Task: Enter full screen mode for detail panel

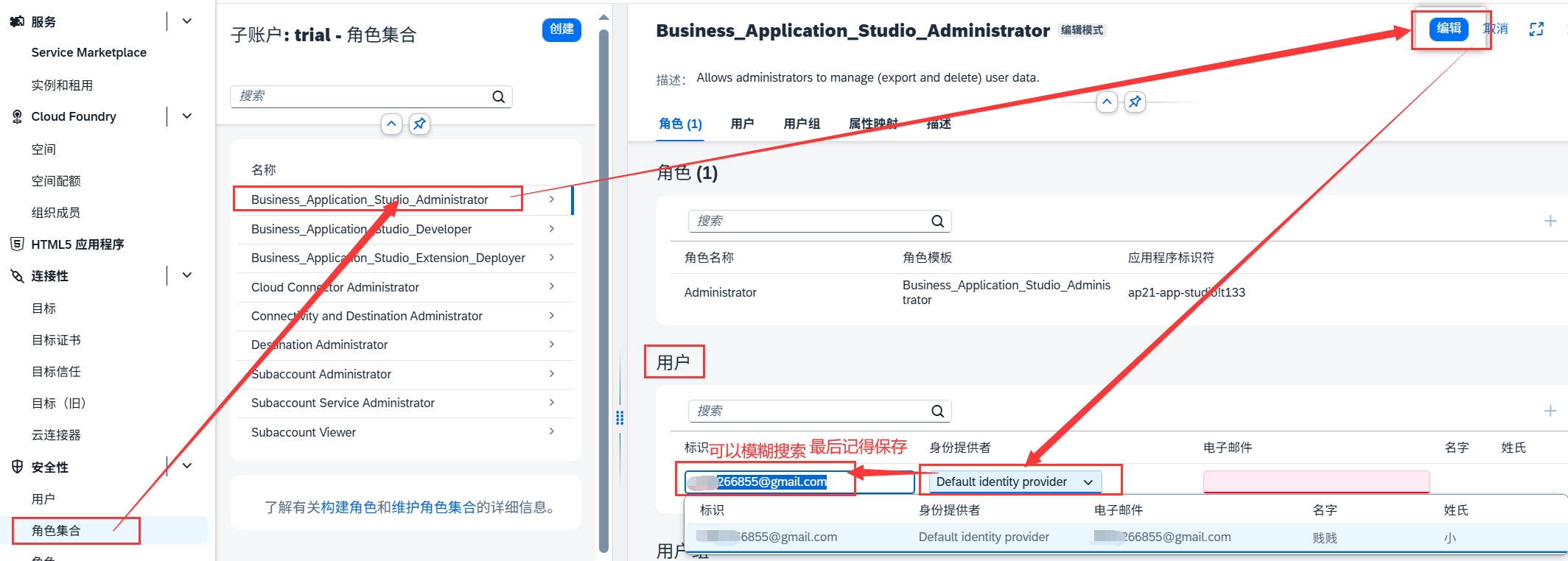Action: pos(1536,29)
